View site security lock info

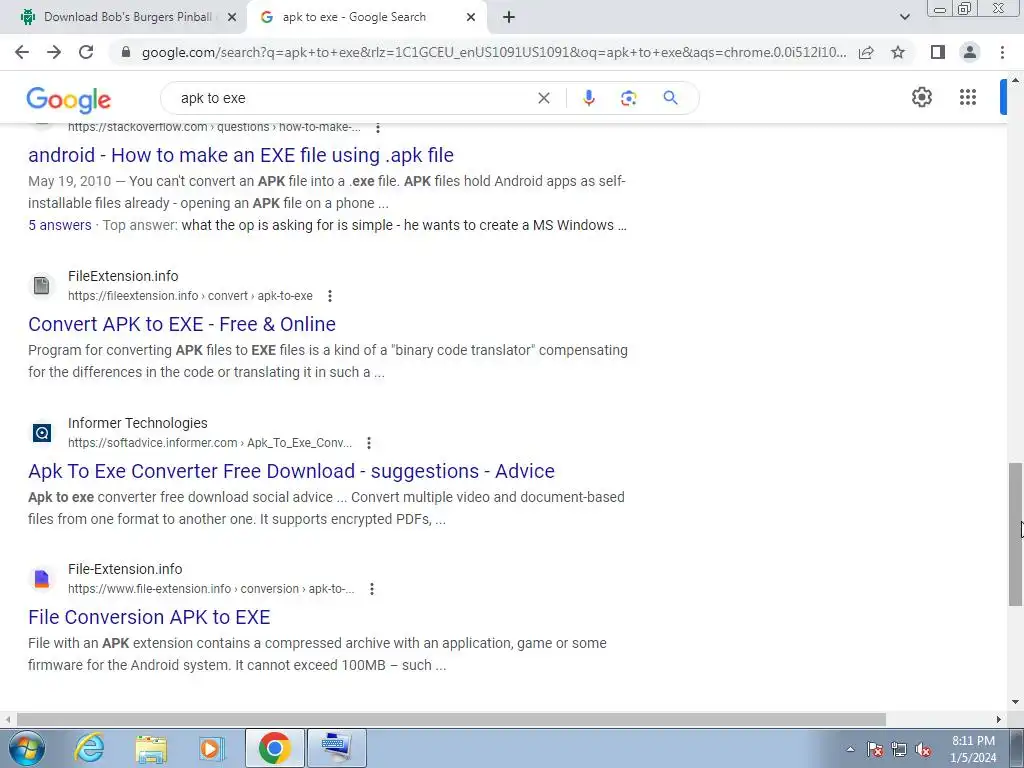[x=126, y=52]
